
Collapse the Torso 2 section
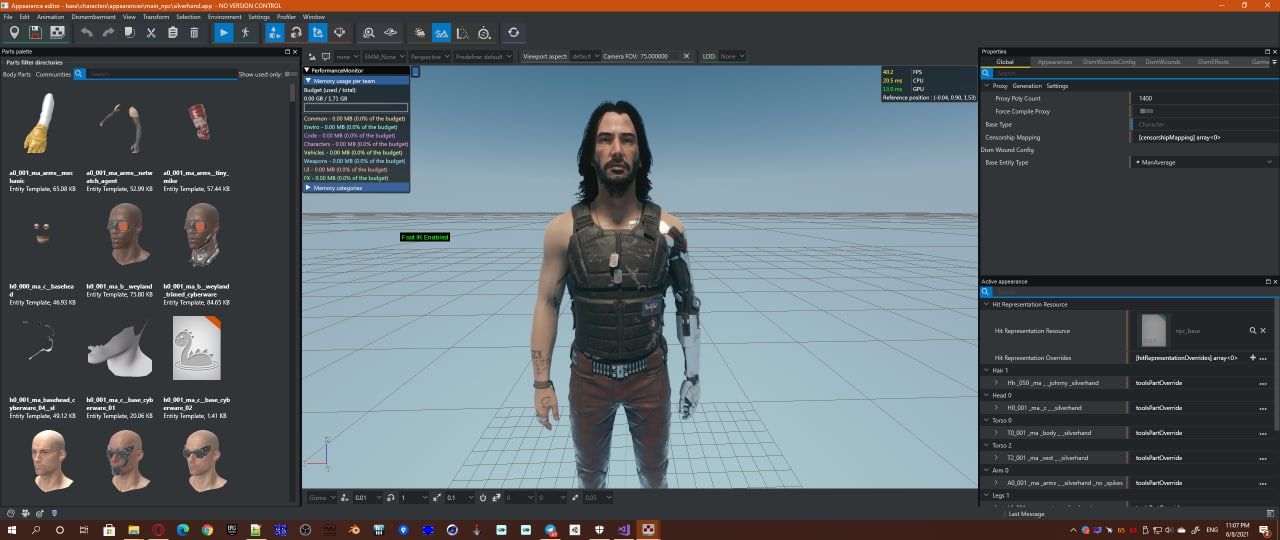pyautogui.click(x=985, y=445)
